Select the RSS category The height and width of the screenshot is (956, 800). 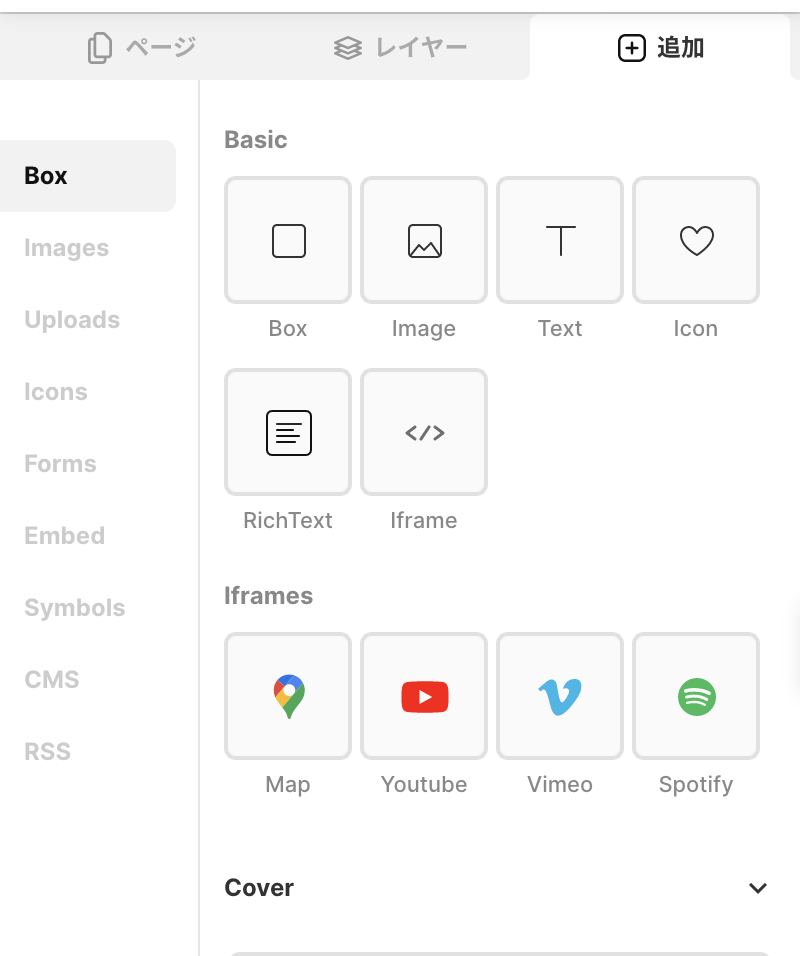(48, 752)
